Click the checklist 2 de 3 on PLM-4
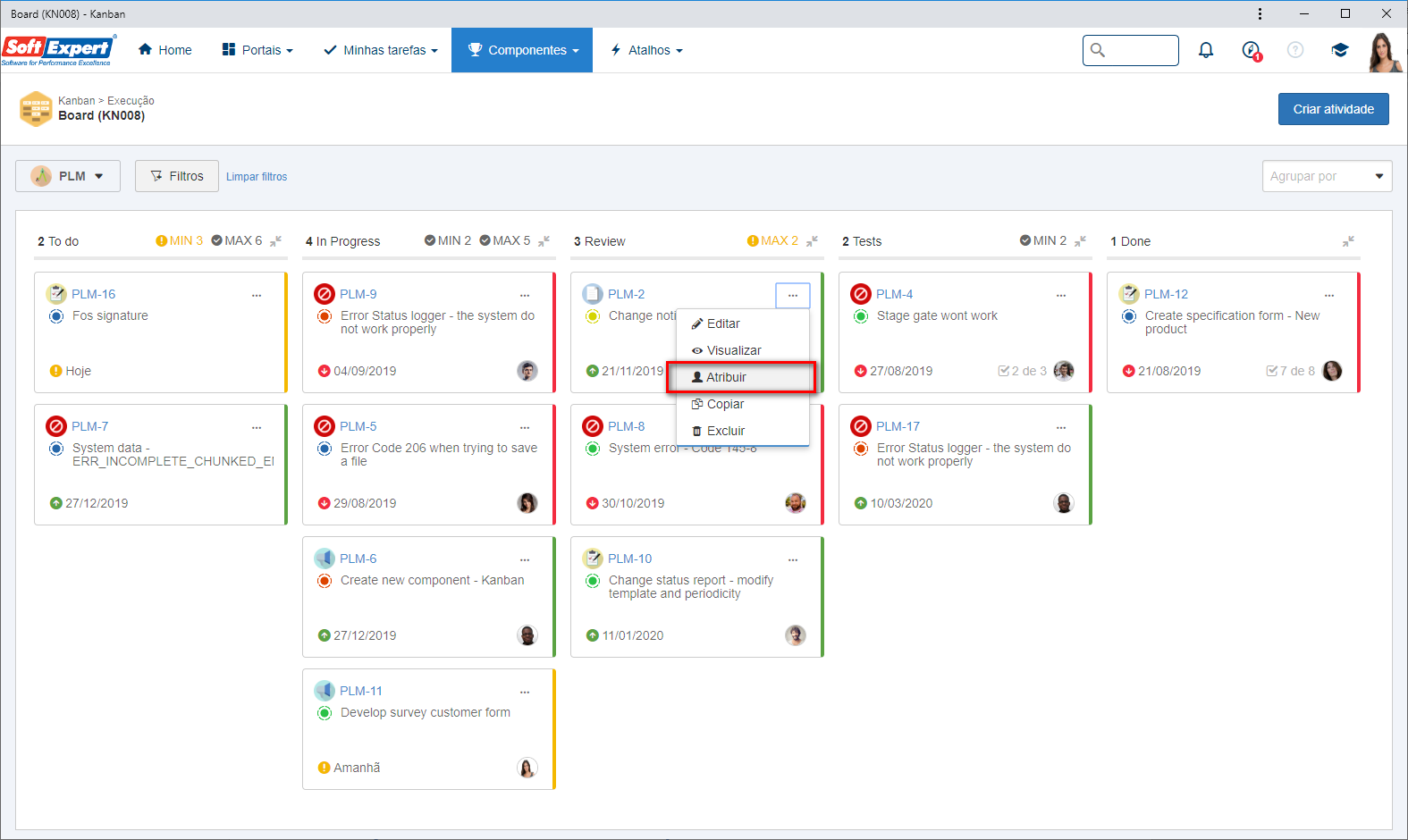This screenshot has height=840, width=1408. pos(1022,371)
